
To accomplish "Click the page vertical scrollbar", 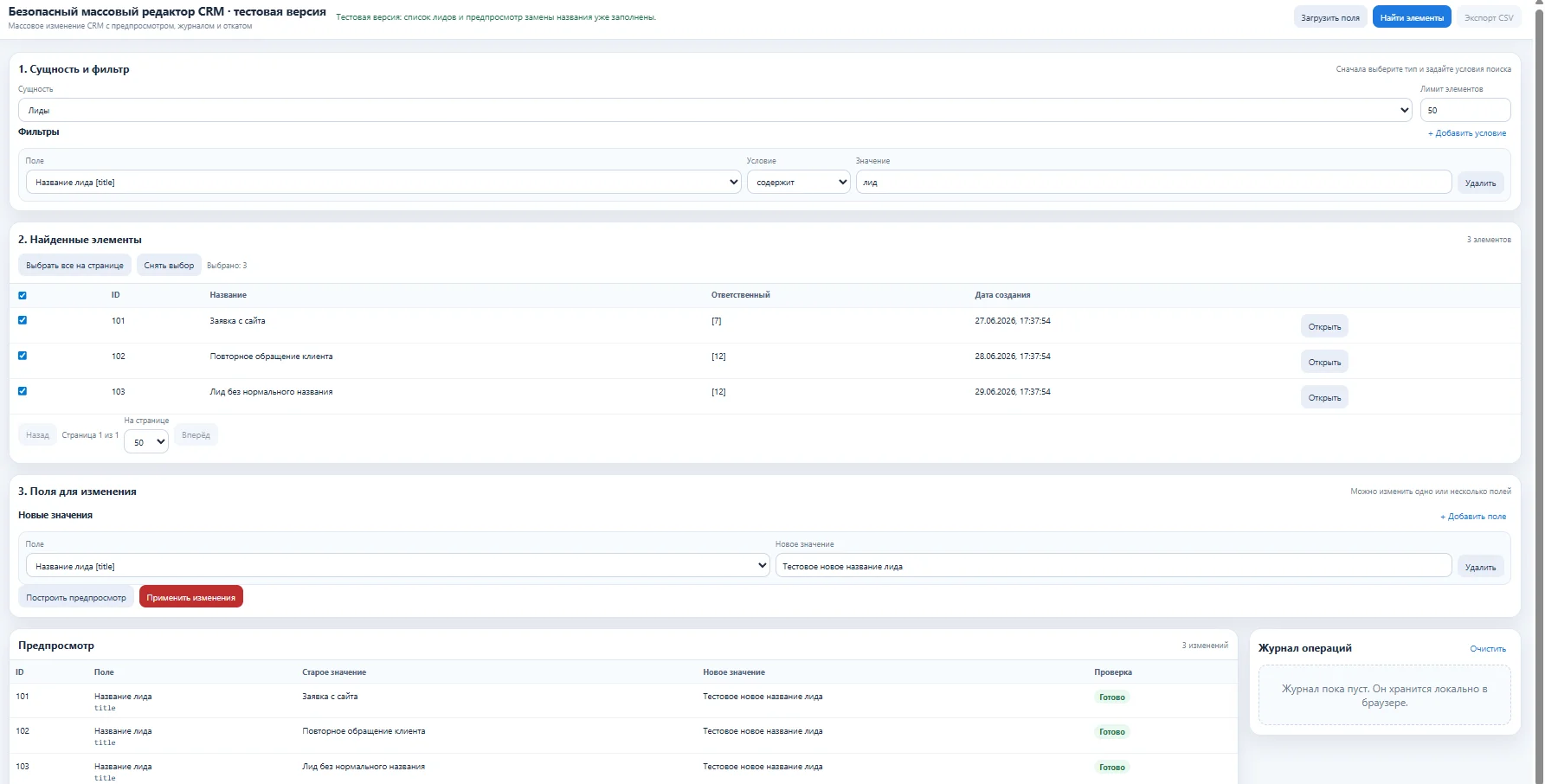I will click(1538, 392).
